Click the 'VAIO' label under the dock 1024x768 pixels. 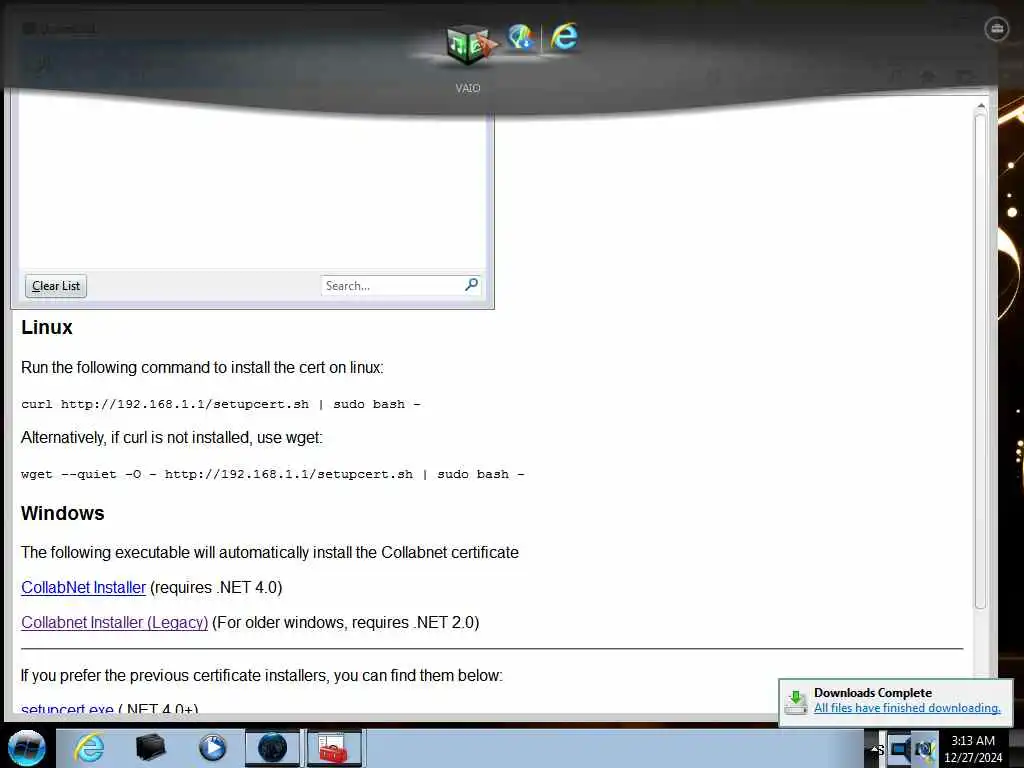point(468,88)
